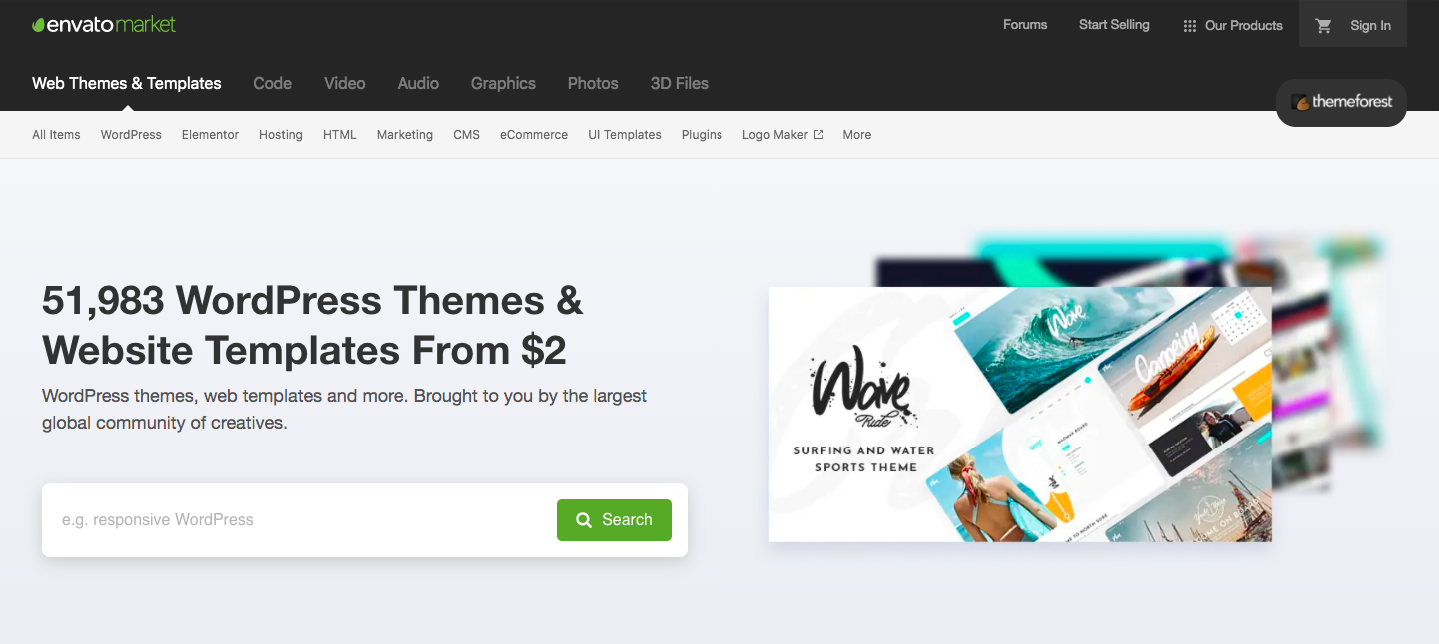
Task: Open the Video marketplace tab
Action: [x=344, y=83]
